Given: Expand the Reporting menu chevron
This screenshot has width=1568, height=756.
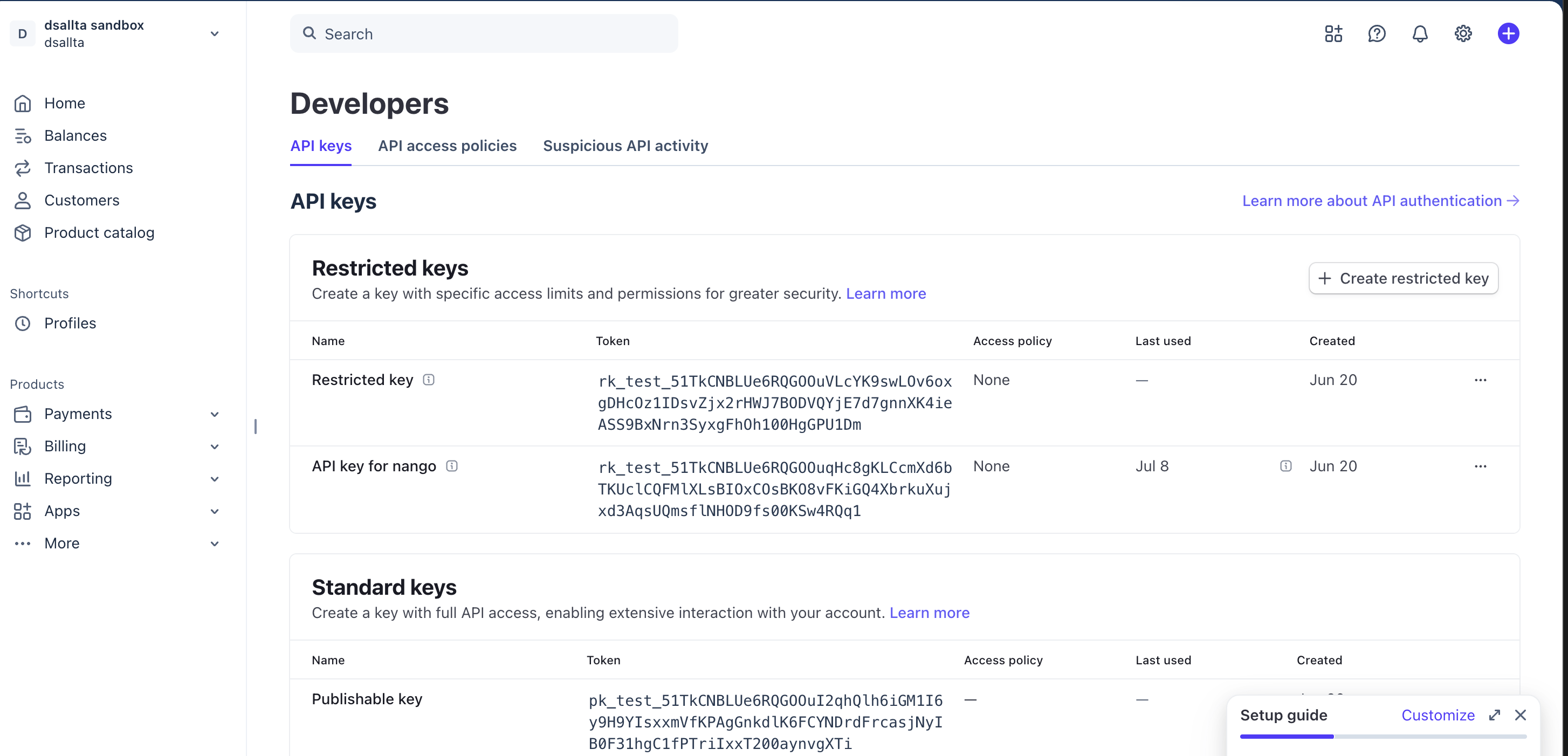Looking at the screenshot, I should (214, 479).
